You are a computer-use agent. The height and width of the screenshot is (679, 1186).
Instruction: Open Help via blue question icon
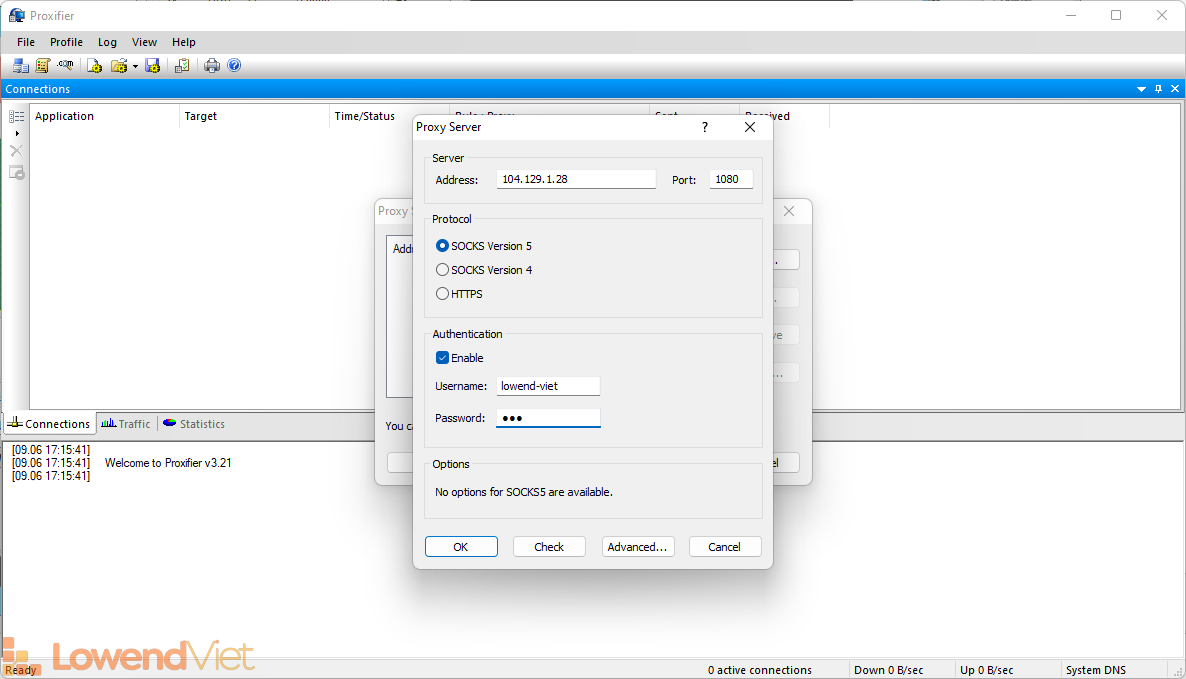pyautogui.click(x=234, y=66)
